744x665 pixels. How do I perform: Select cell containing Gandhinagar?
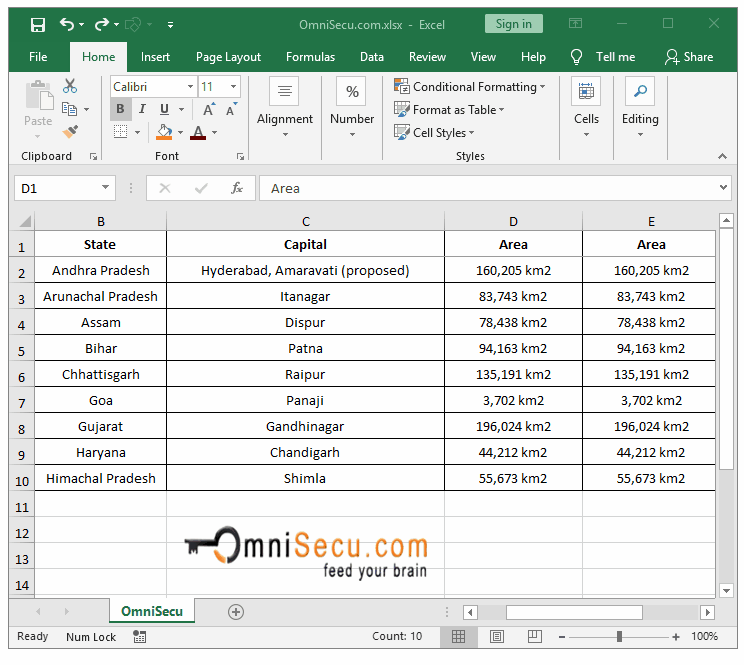pyautogui.click(x=305, y=426)
